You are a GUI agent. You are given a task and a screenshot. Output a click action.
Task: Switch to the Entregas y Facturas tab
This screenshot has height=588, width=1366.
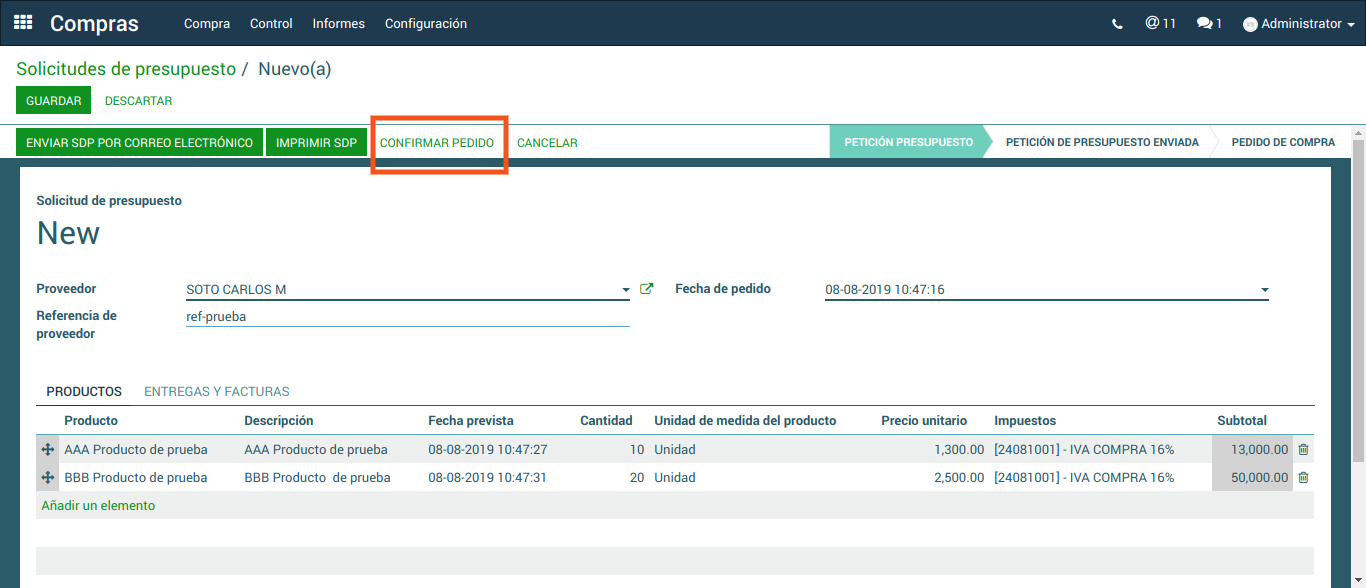[217, 392]
